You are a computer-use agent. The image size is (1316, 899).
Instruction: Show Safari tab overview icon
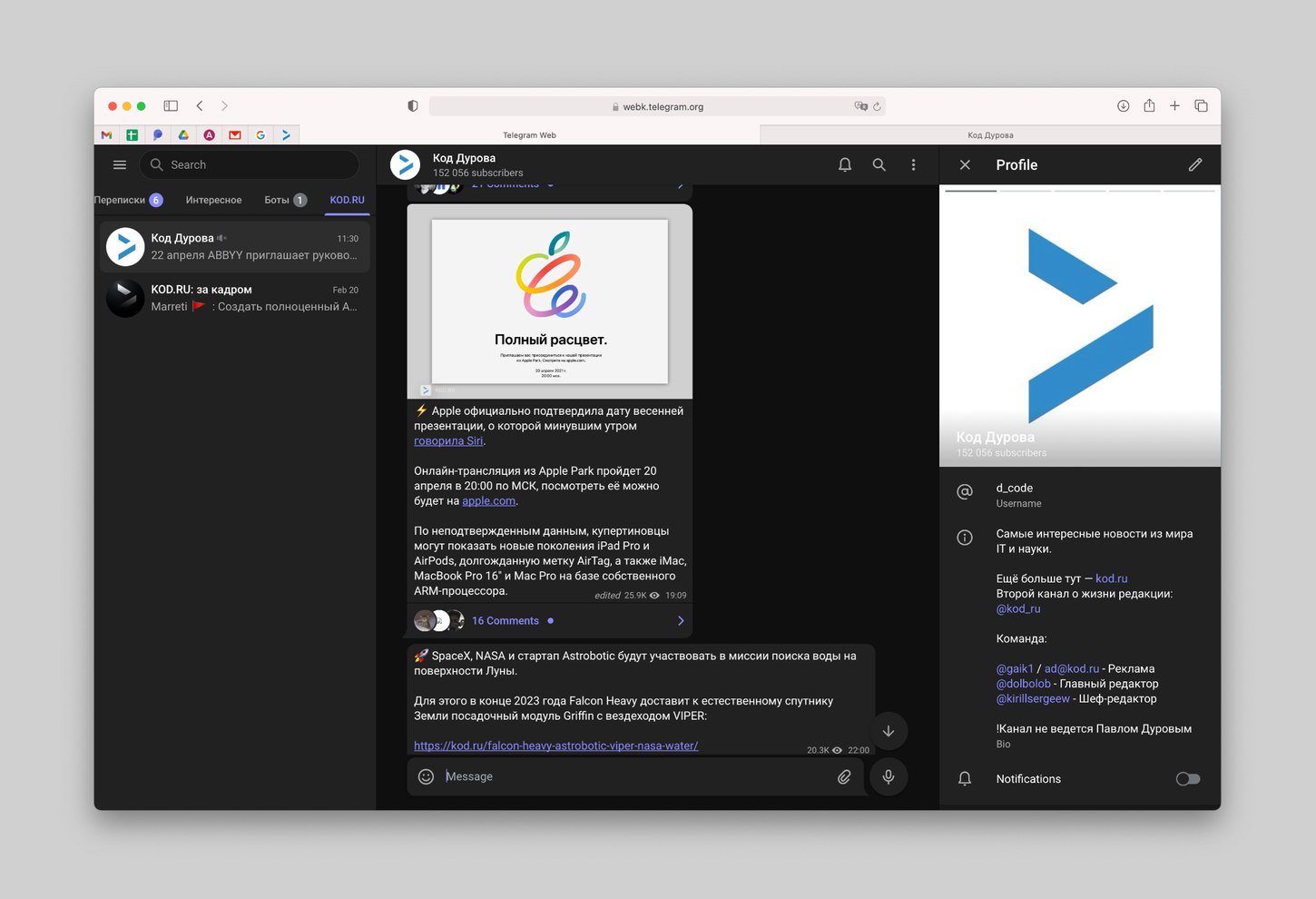1201,106
